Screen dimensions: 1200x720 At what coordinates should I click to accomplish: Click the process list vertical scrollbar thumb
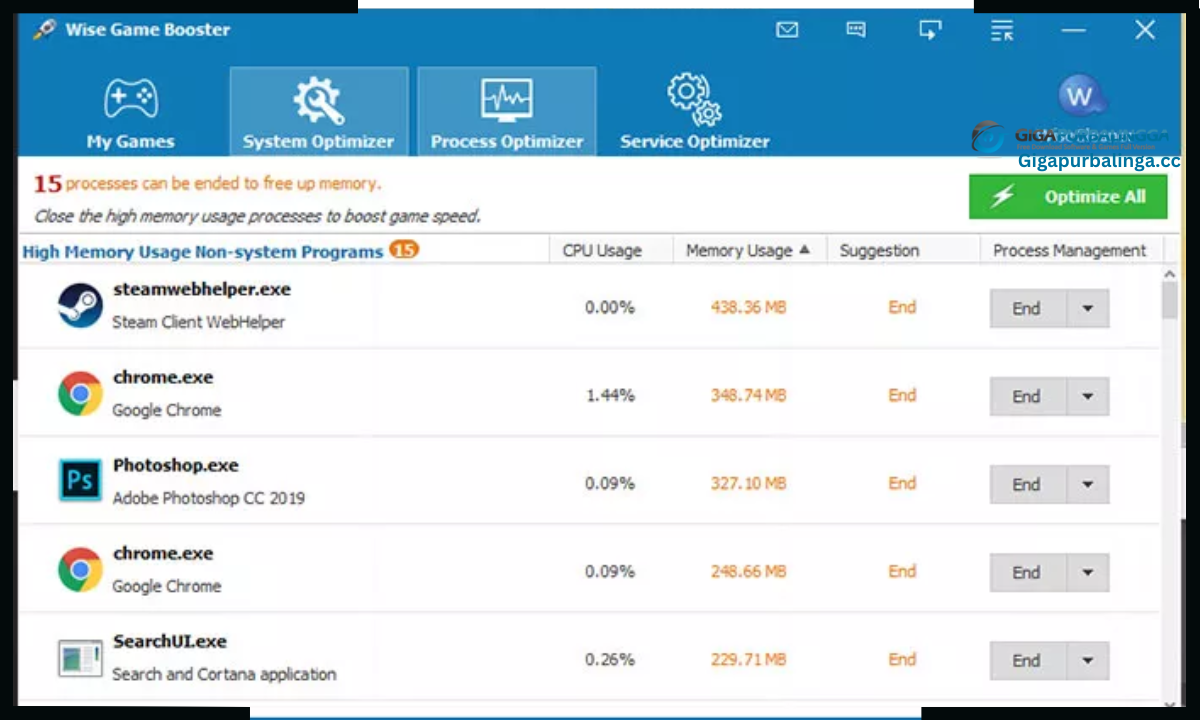click(x=1170, y=300)
